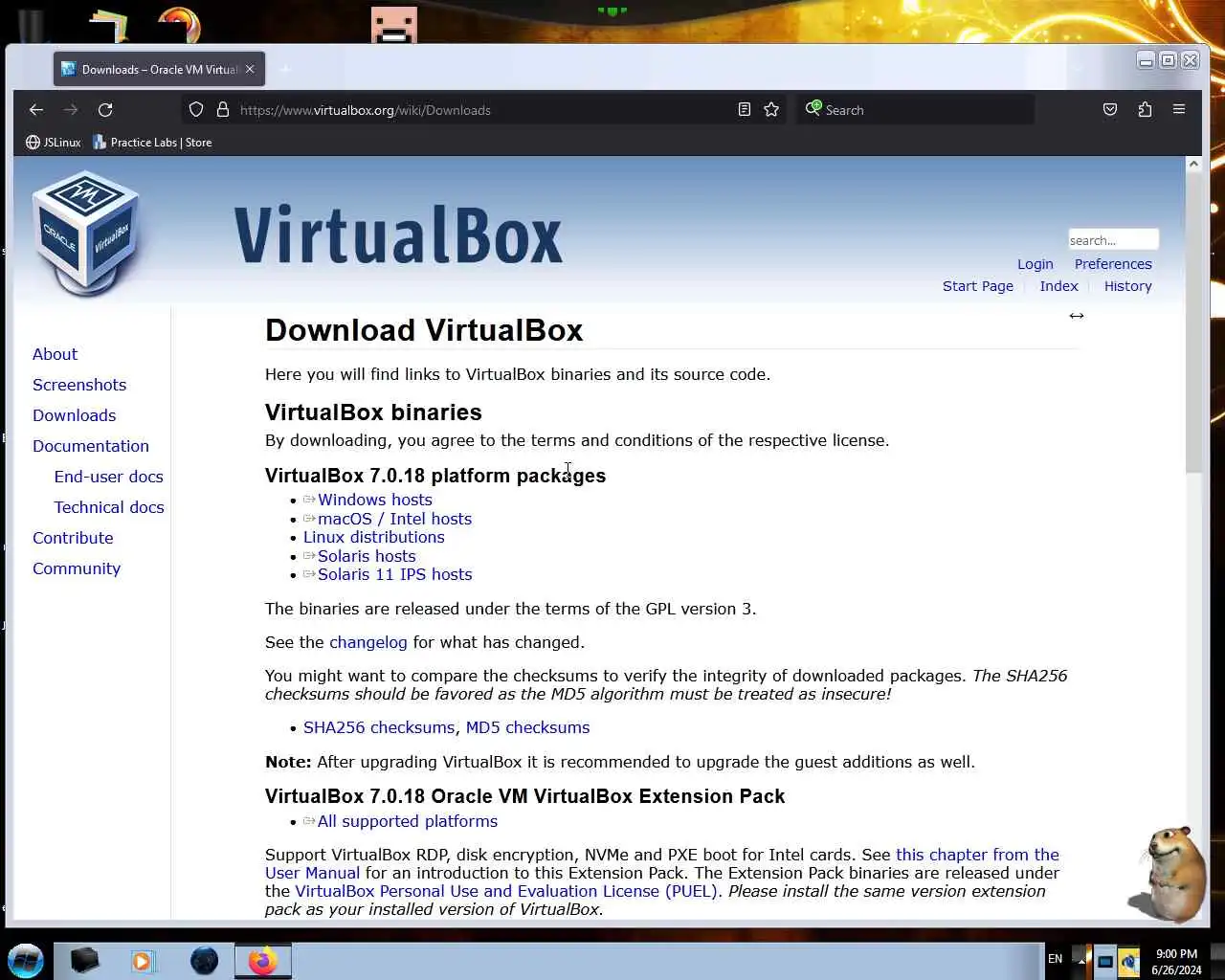This screenshot has width=1225, height=980.
Task: Click the EN language indicator
Action: (1055, 959)
